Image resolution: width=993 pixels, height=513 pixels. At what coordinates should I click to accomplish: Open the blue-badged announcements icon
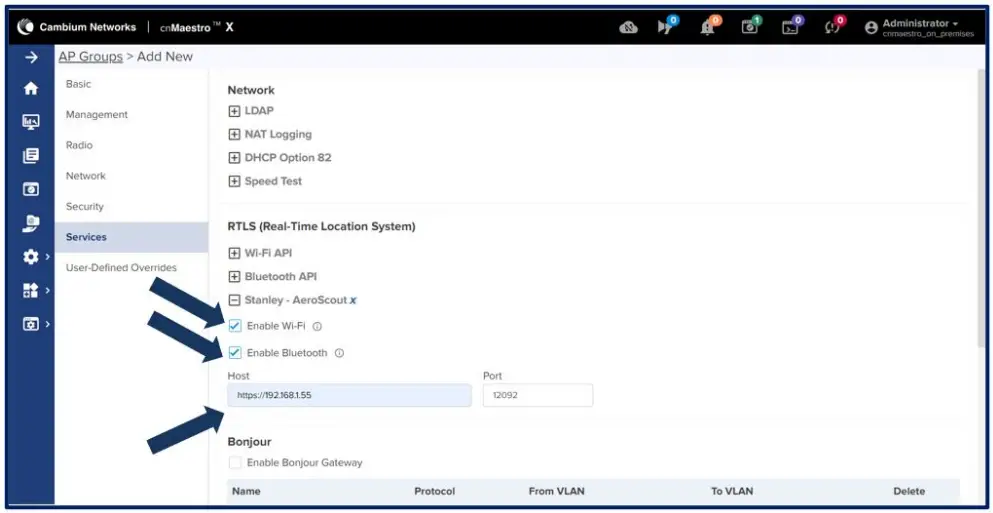[666, 27]
